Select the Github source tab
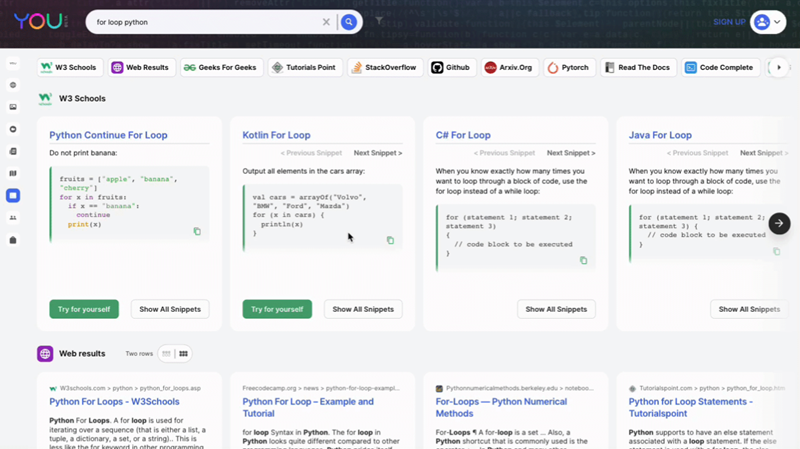The image size is (800, 449). point(450,68)
